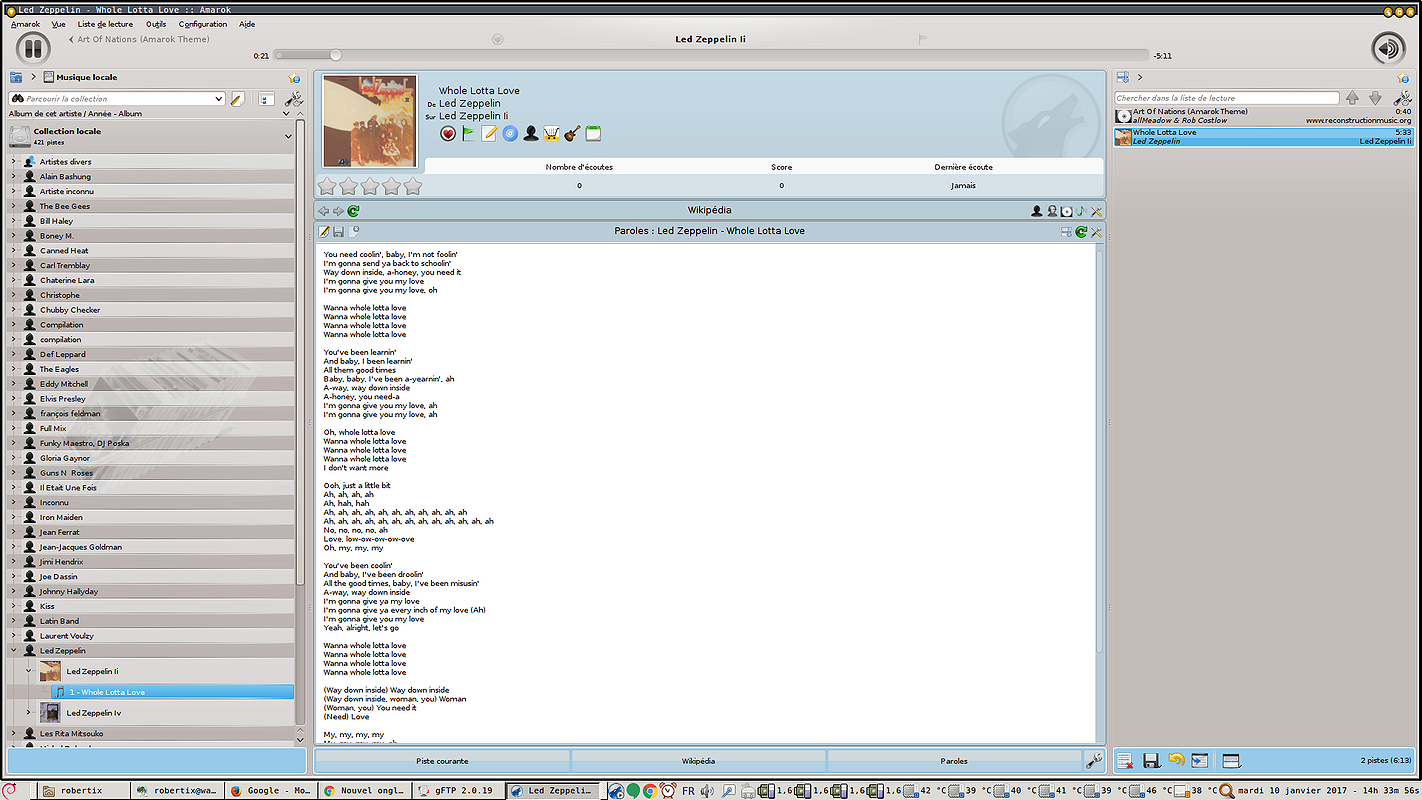Viewport: 1422px width, 800px height.
Task: Toggle bookmark star icon above the collection
Action: click(x=294, y=78)
